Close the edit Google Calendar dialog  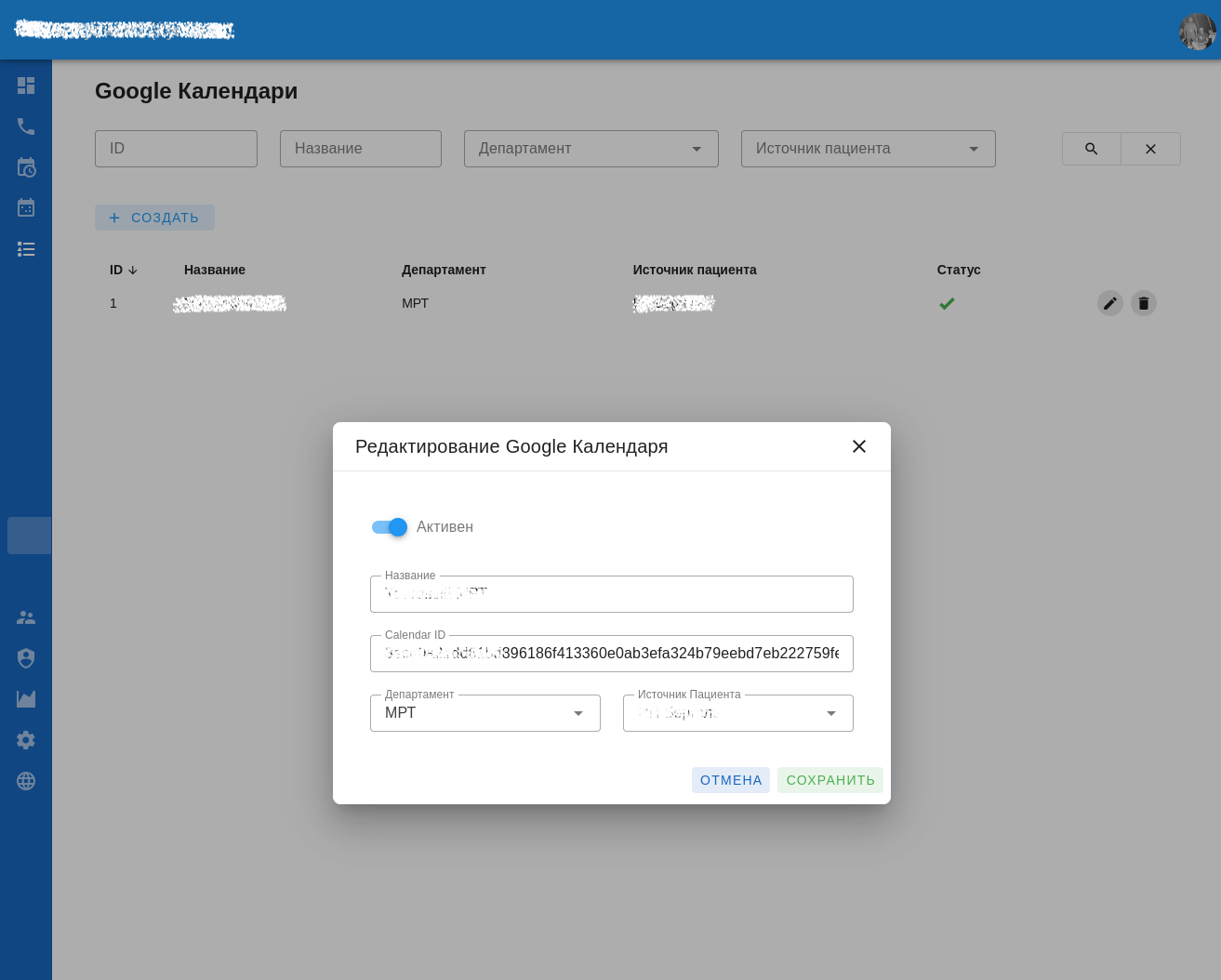(859, 446)
